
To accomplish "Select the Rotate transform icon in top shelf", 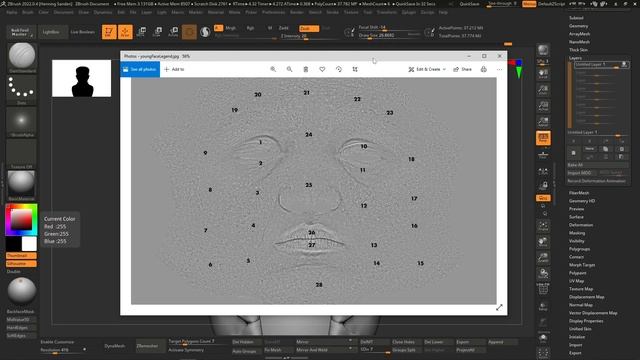I will click(x=173, y=32).
